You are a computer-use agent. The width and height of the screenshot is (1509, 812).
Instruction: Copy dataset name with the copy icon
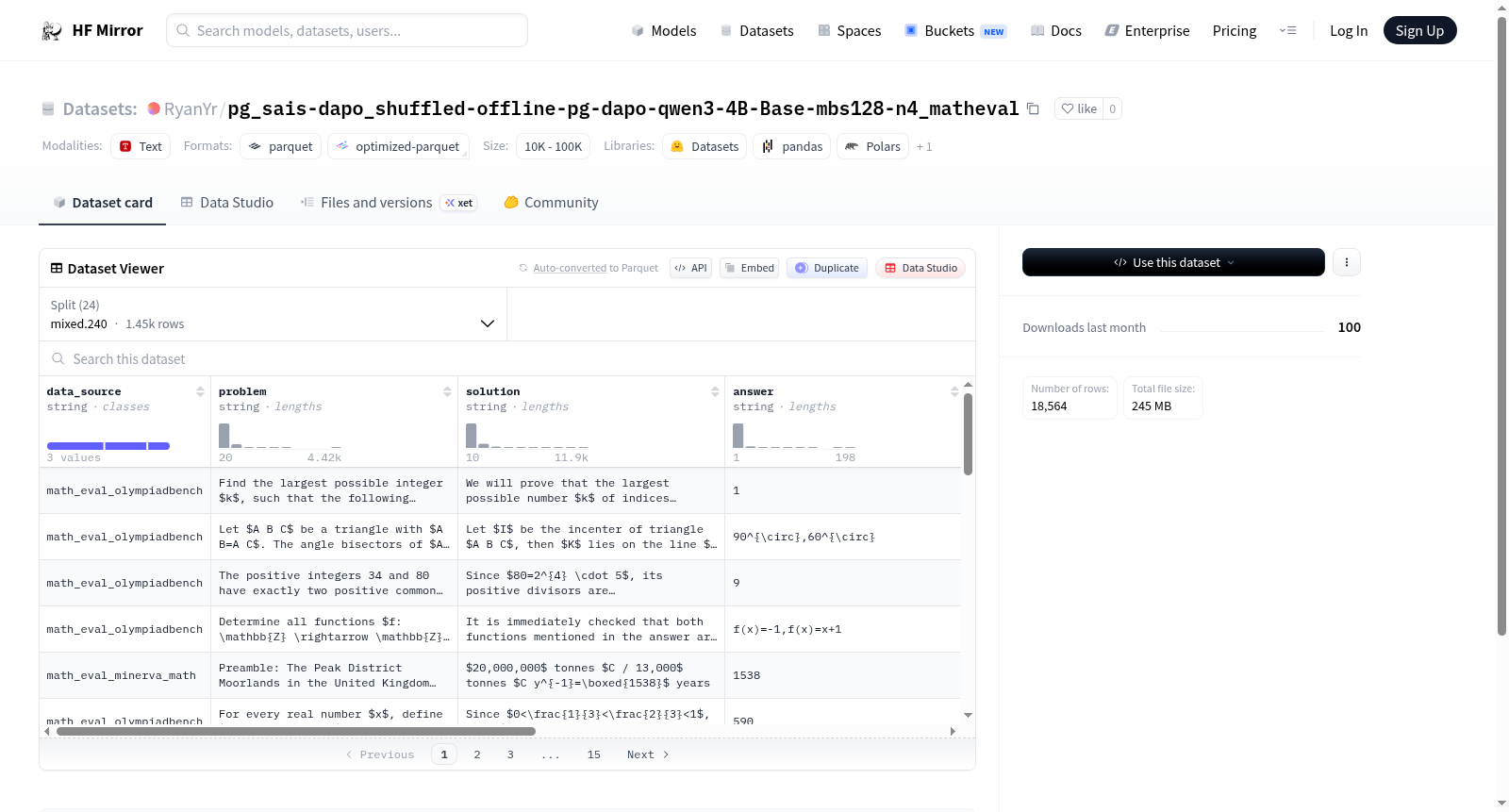(x=1033, y=108)
